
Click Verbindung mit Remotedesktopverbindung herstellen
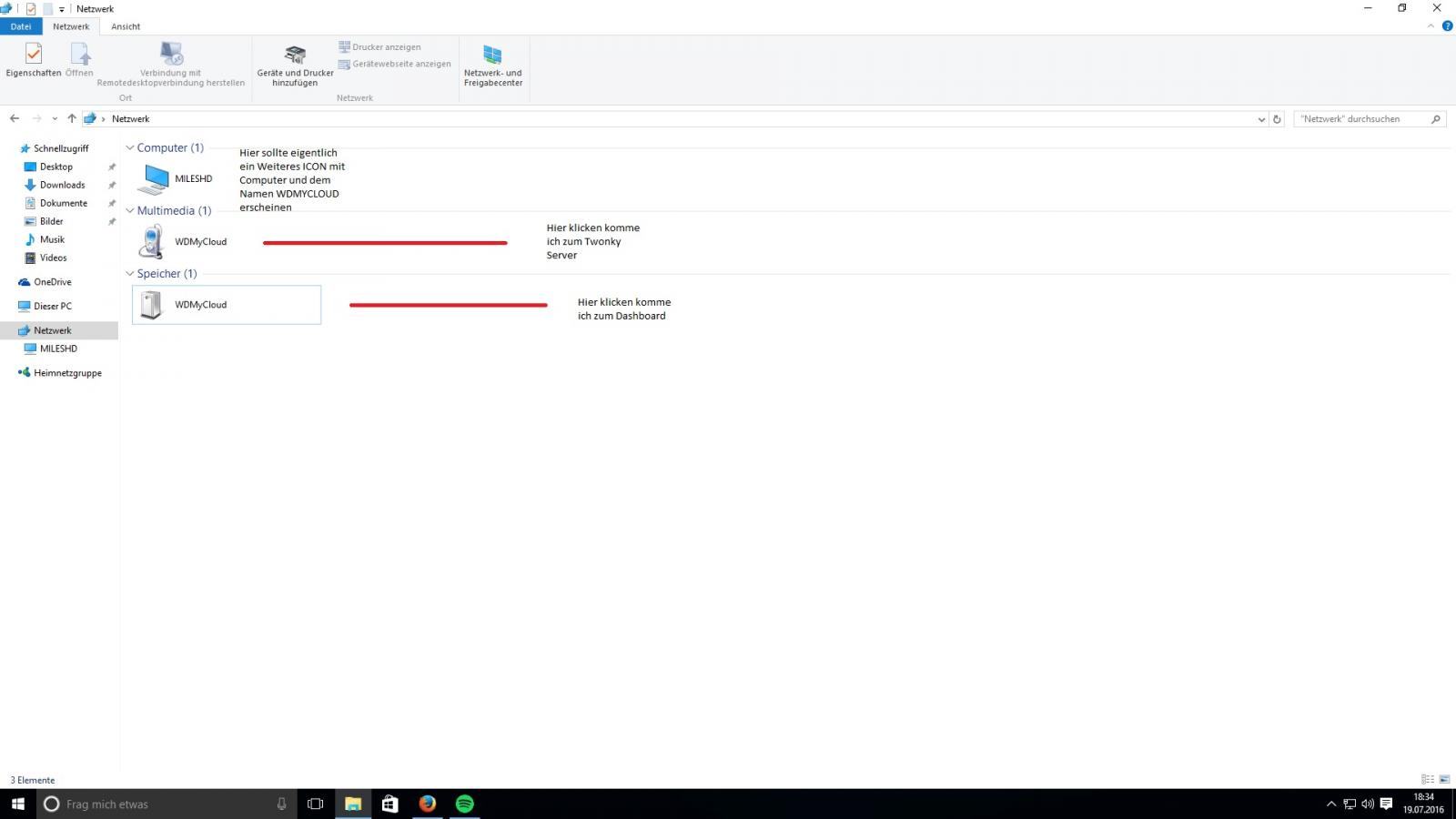(171, 64)
